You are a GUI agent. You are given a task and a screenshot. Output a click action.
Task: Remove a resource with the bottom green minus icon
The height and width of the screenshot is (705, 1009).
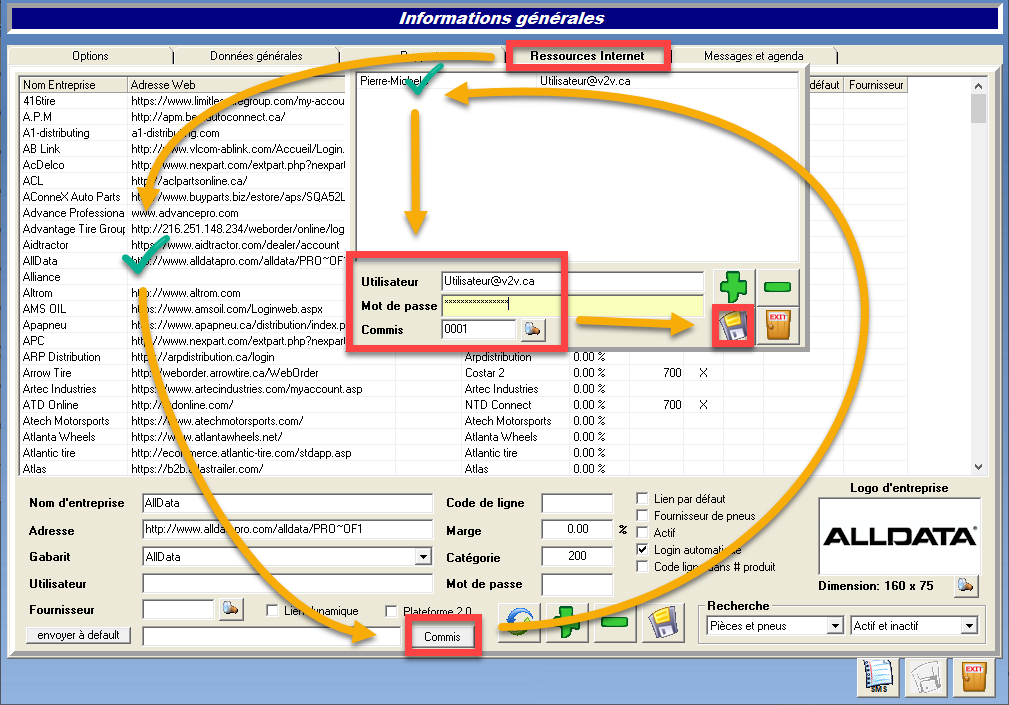615,623
